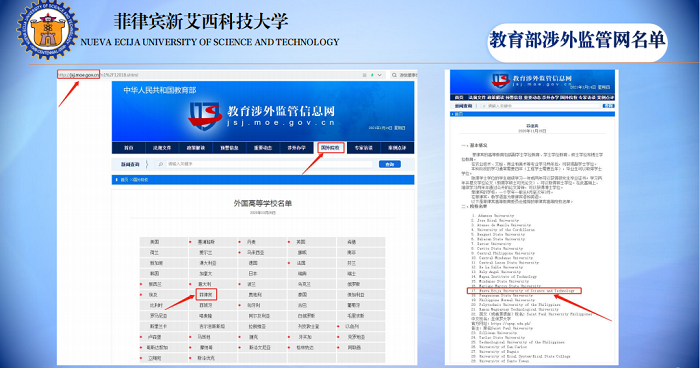Click the jsj.moe.gov.cn address bar URL
This screenshot has width=700, height=368.
tap(84, 75)
